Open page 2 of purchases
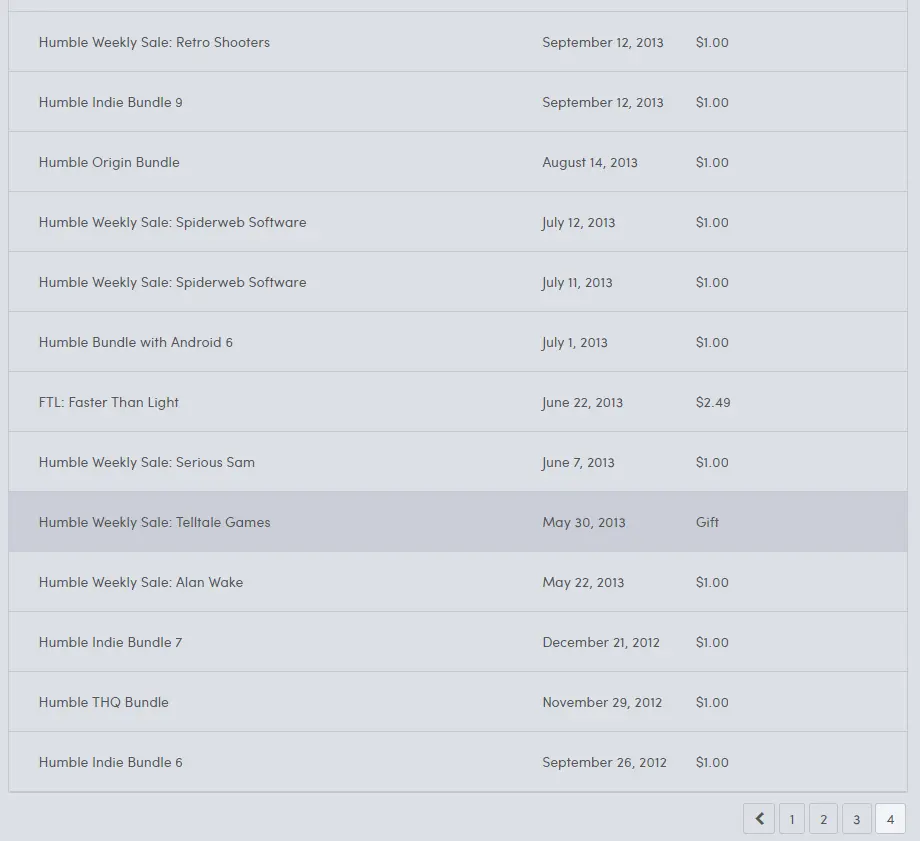The height and width of the screenshot is (841, 920). [823, 819]
